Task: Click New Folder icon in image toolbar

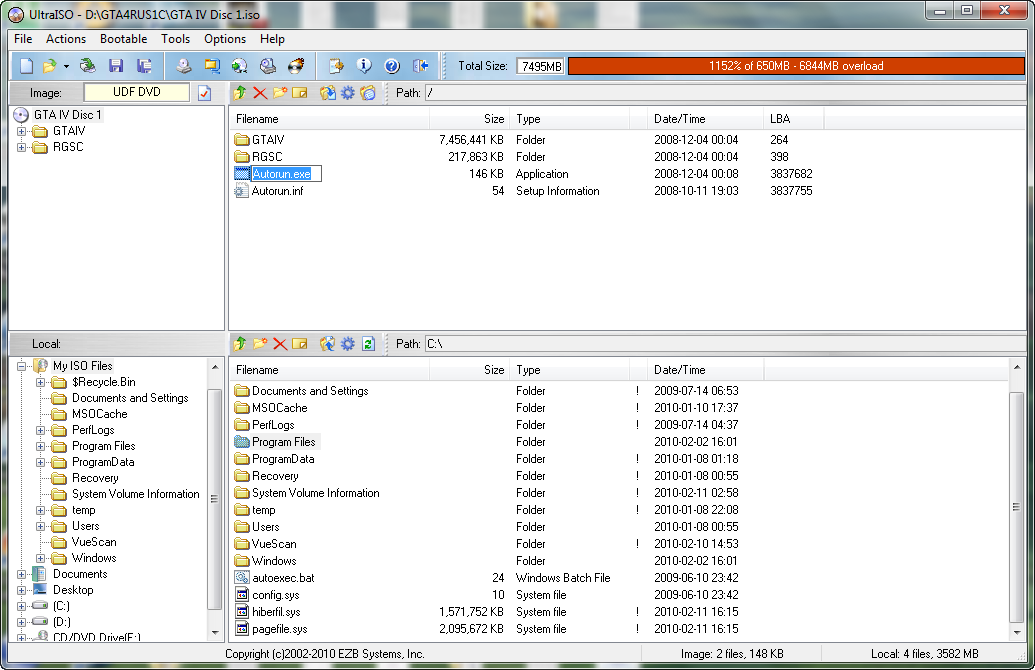Action: coord(280,93)
